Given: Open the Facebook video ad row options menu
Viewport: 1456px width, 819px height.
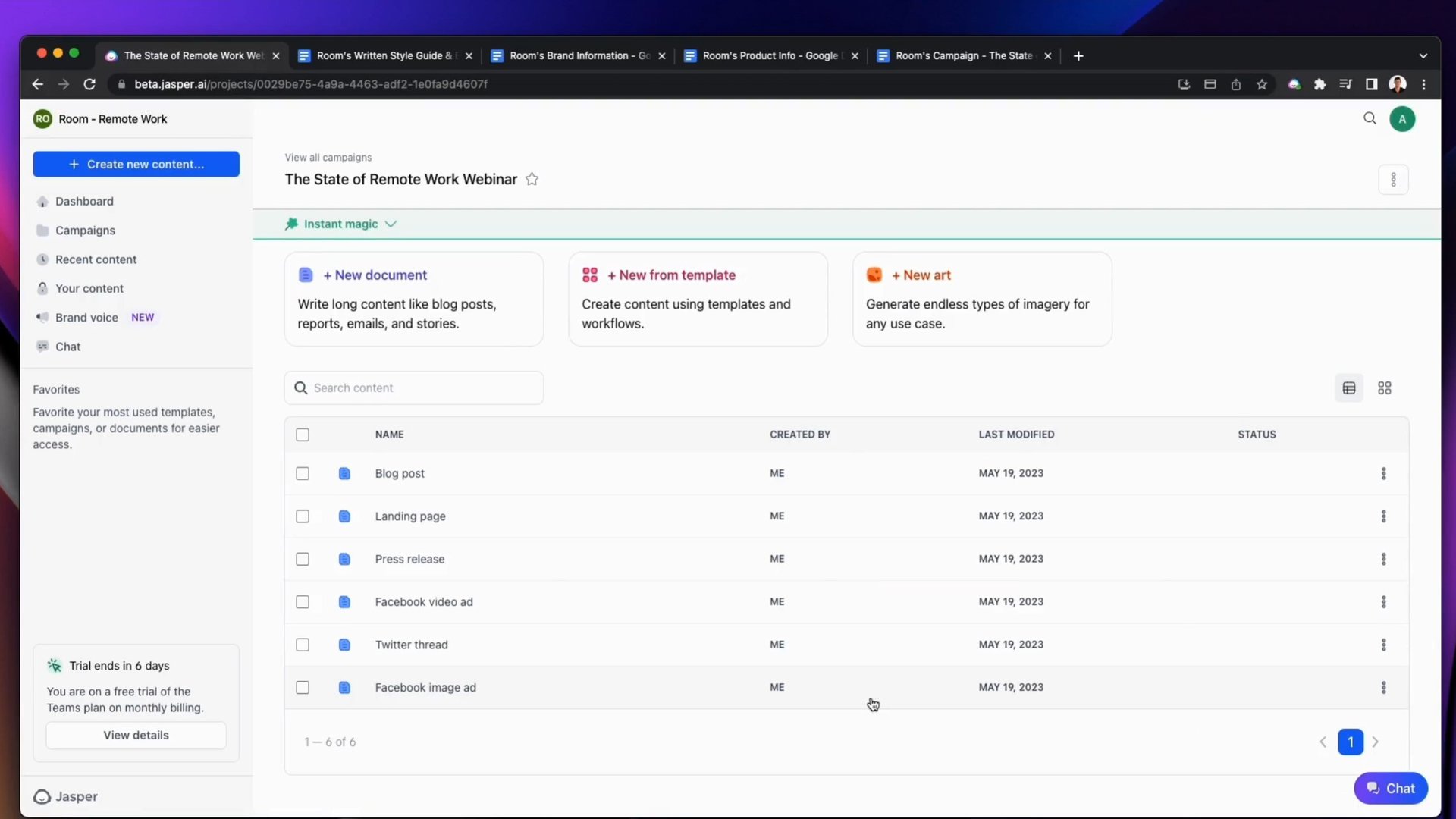Looking at the screenshot, I should 1384,602.
